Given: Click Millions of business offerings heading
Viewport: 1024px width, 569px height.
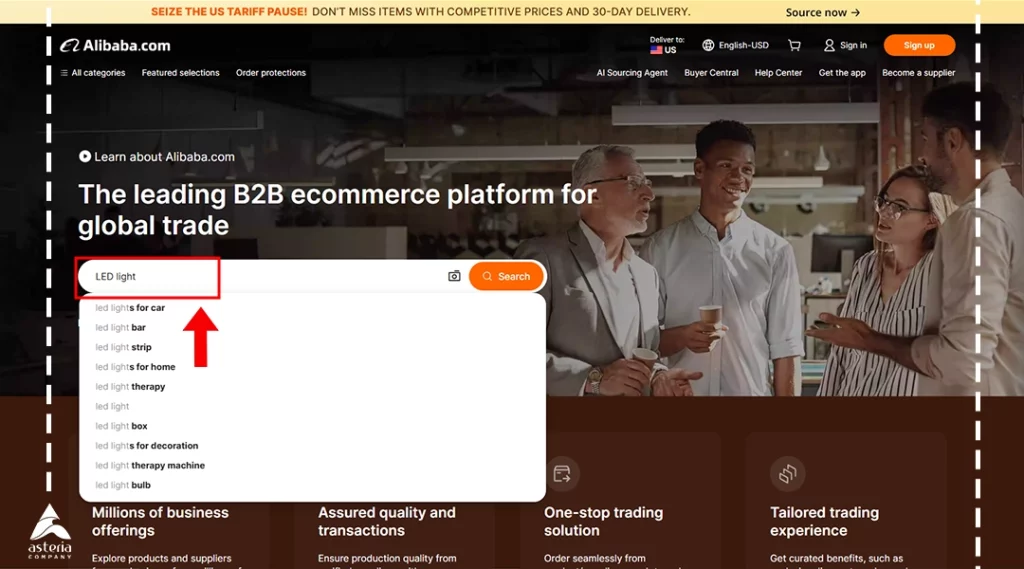Looking at the screenshot, I should pos(160,521).
